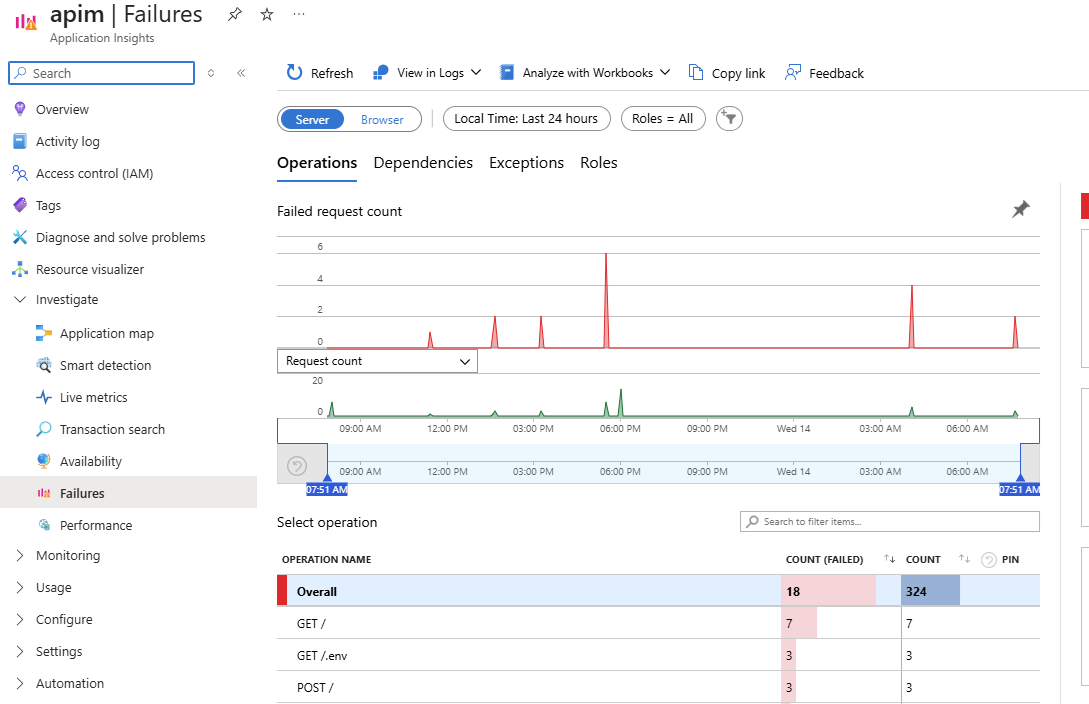This screenshot has height=704, width=1089.
Task: Click the Search to filter items box
Action: coord(888,521)
